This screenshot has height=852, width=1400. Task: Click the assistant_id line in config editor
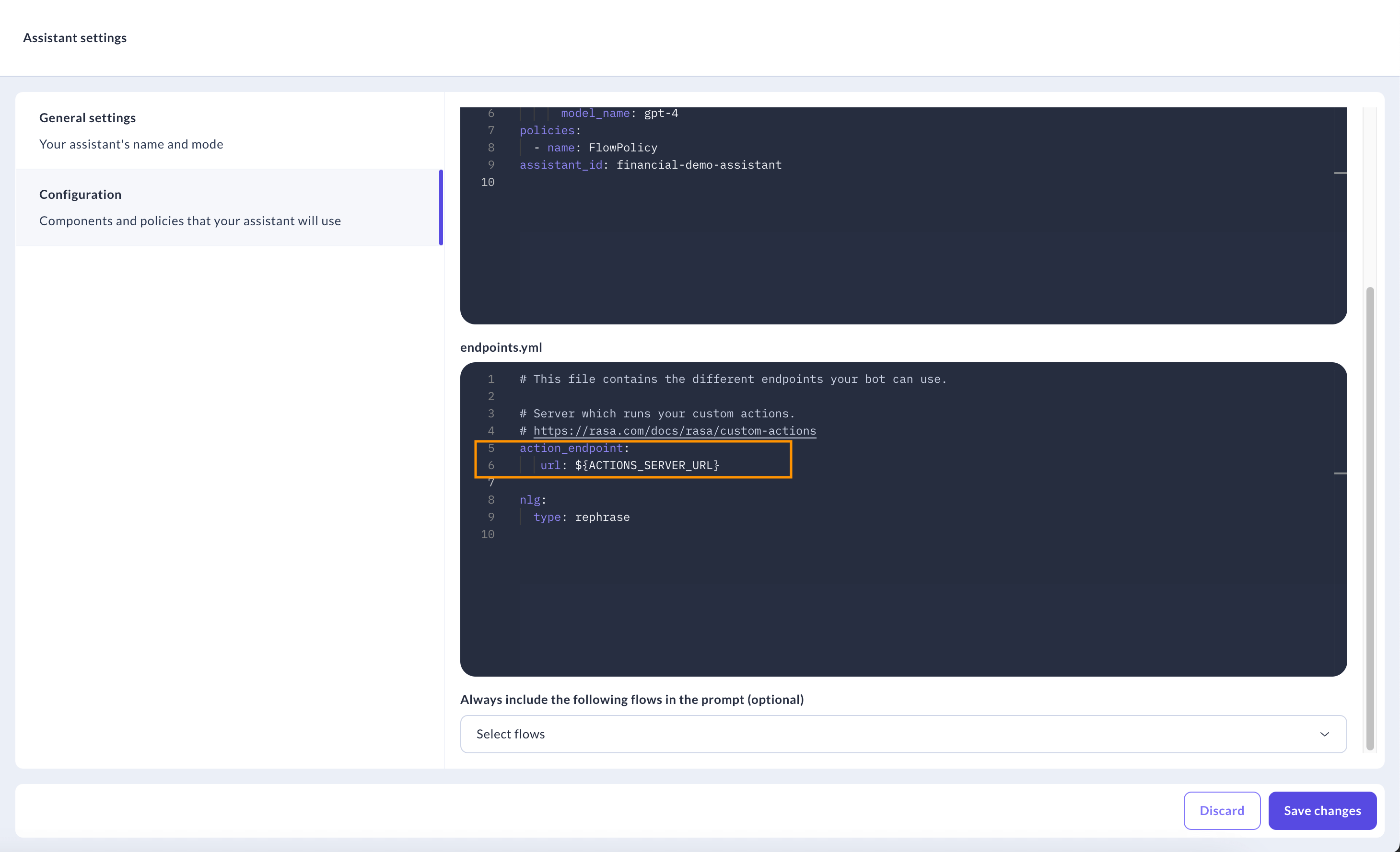650,165
